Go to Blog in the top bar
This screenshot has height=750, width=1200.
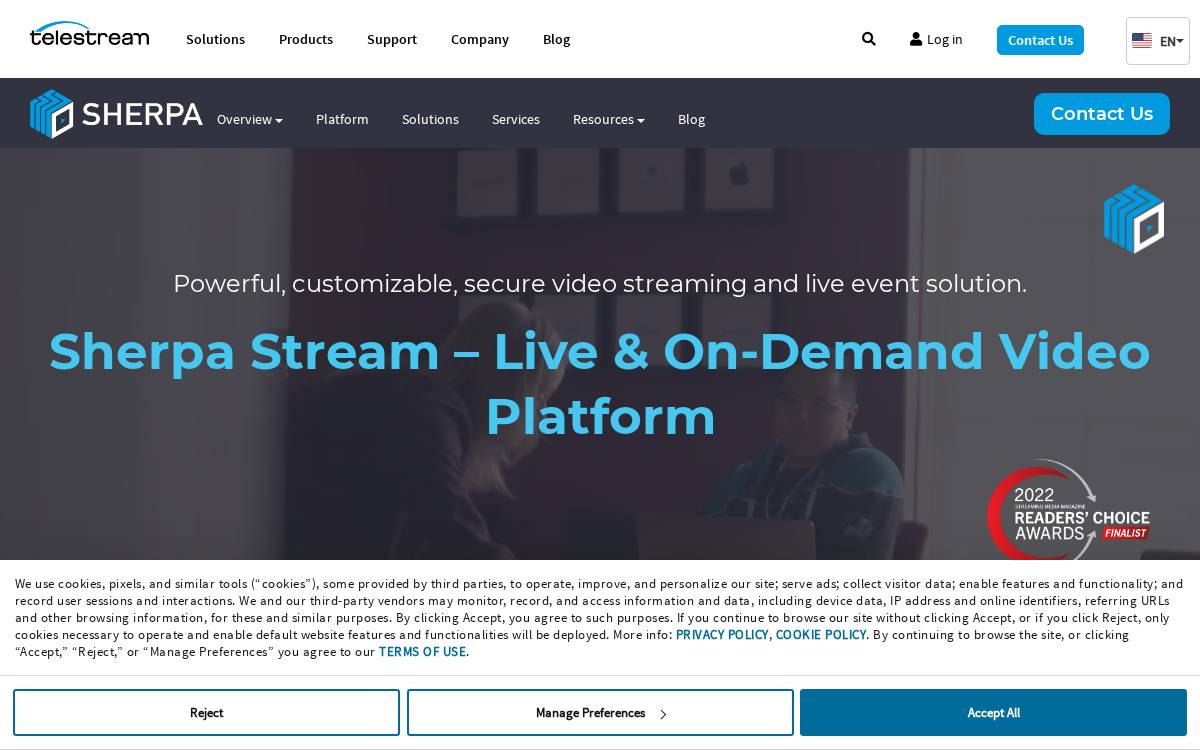[x=557, y=39]
